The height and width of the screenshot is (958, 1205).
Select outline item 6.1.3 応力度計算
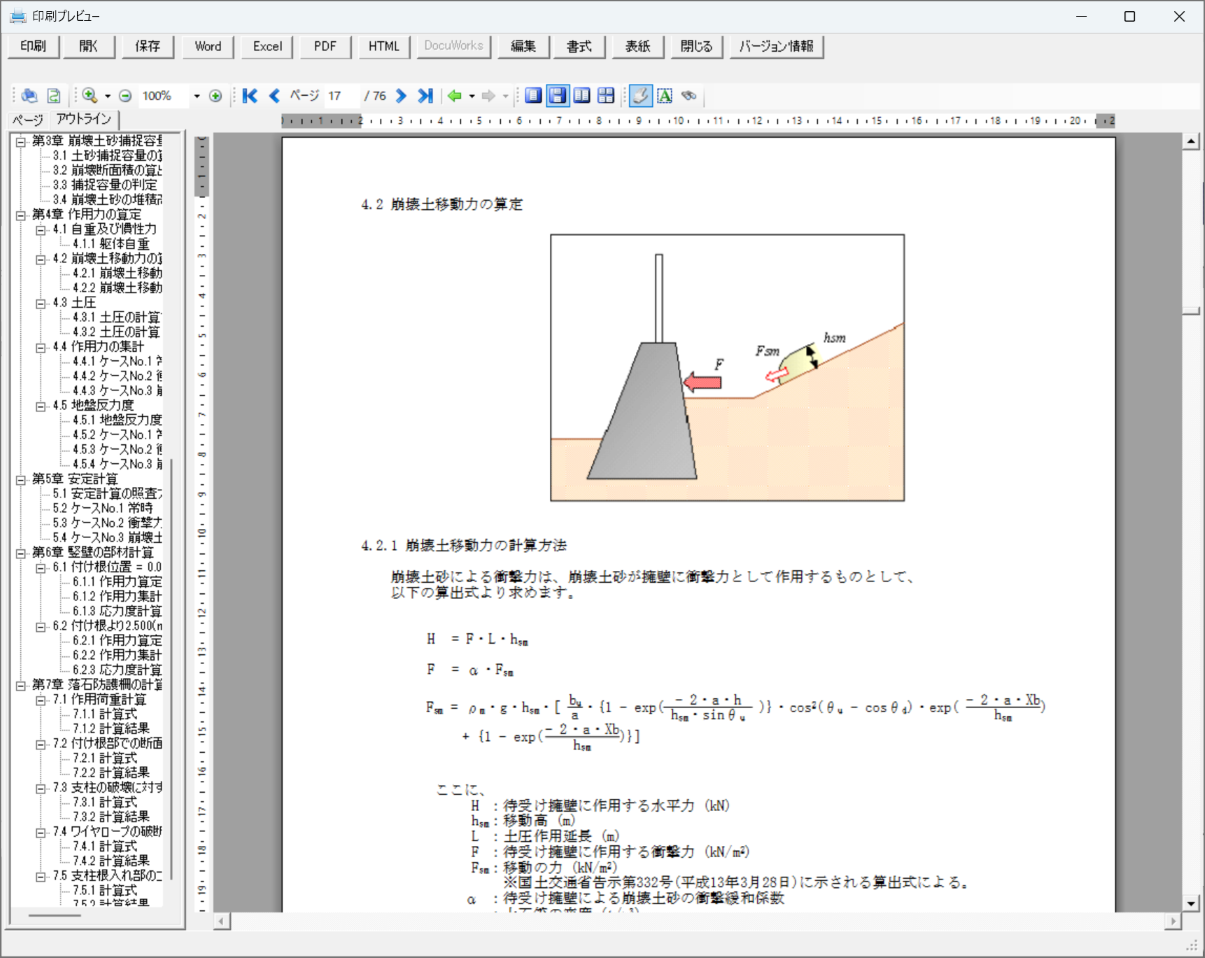tap(117, 611)
